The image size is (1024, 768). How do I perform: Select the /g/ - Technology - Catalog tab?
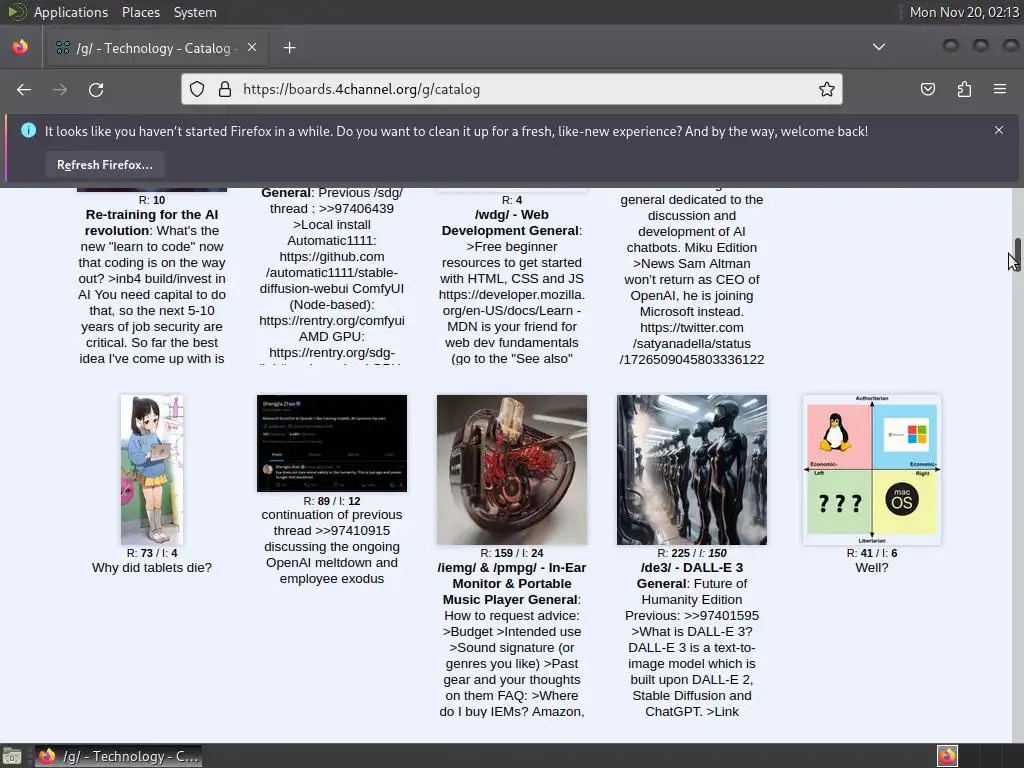pyautogui.click(x=155, y=48)
